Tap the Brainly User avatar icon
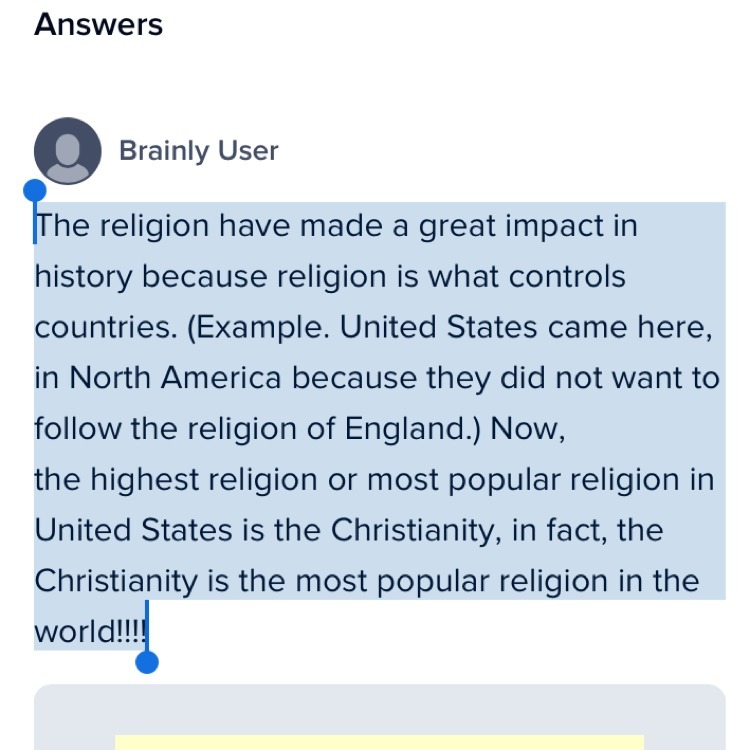 [67, 151]
